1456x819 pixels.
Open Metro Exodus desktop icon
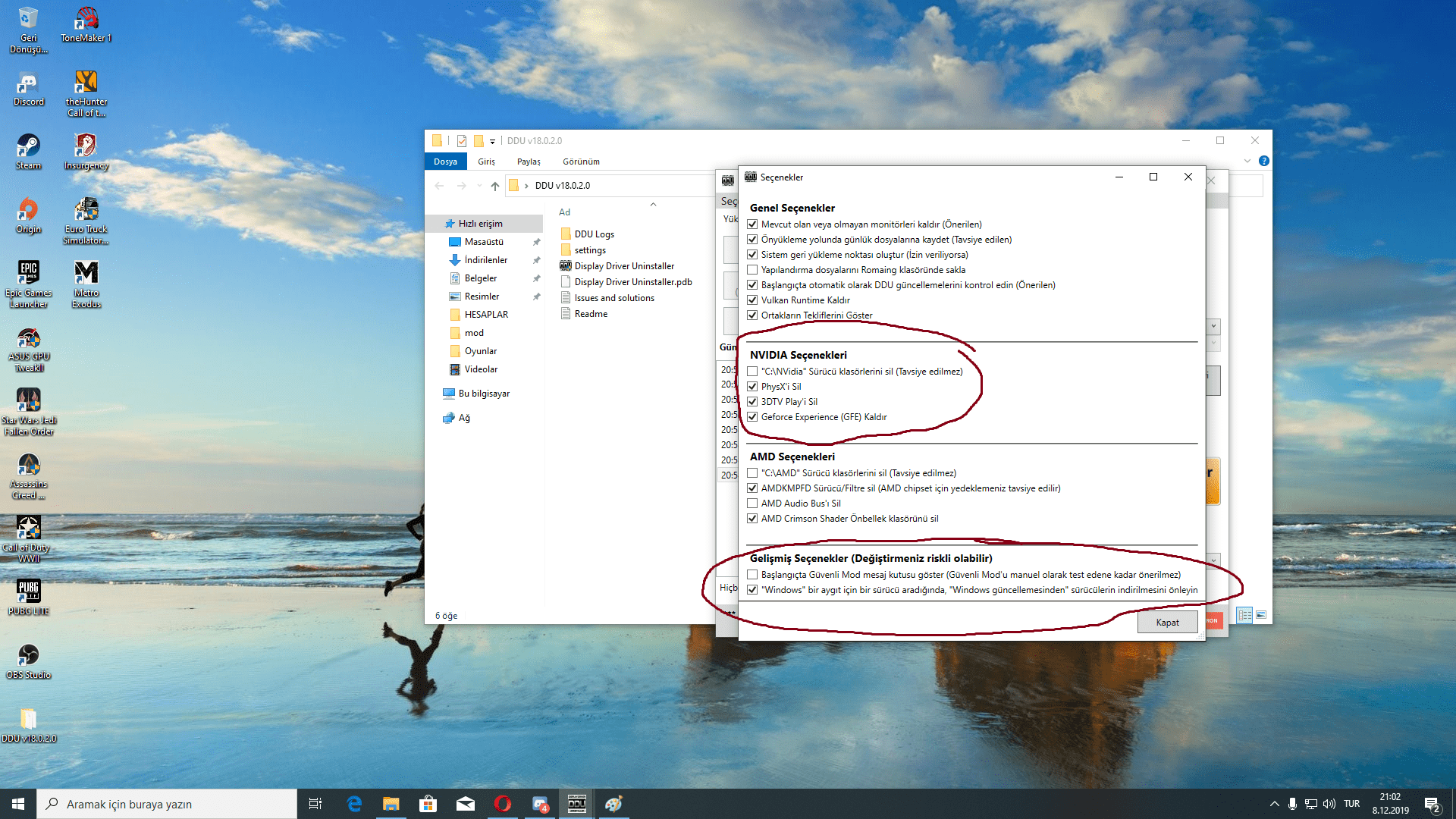pyautogui.click(x=86, y=284)
